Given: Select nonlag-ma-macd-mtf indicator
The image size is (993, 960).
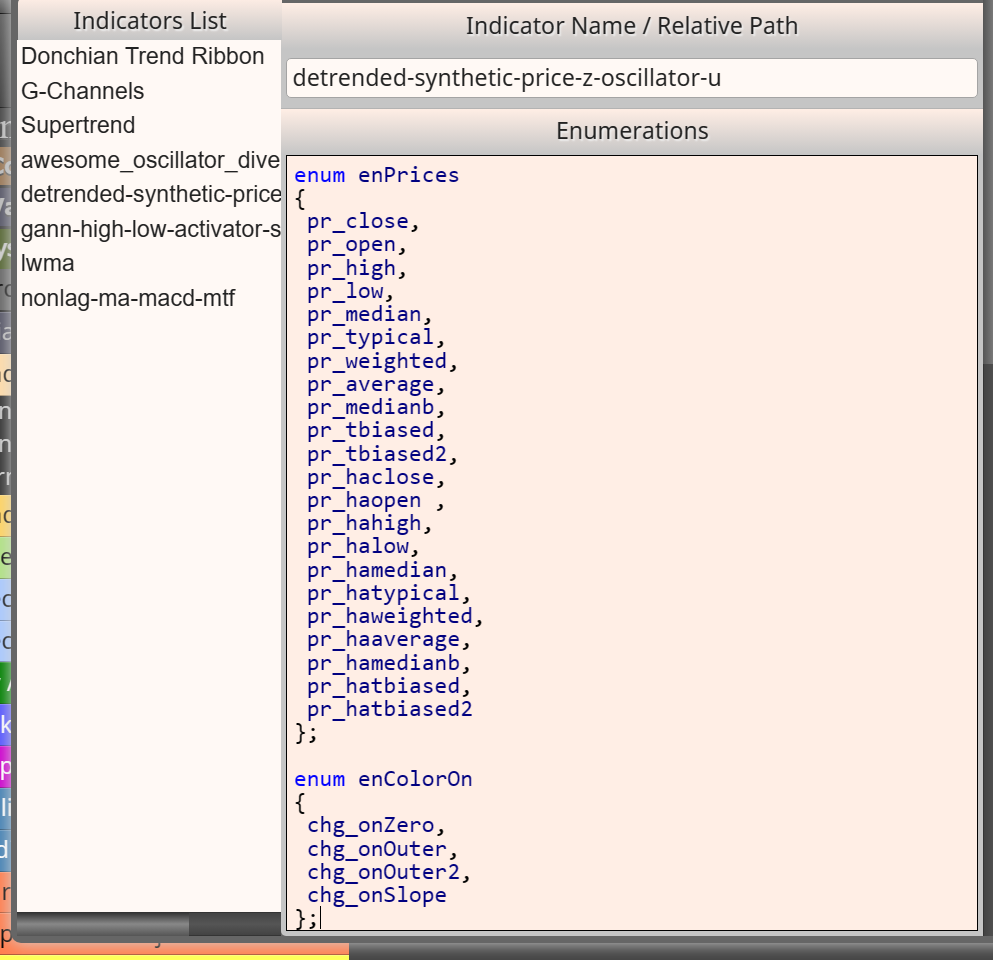Looking at the screenshot, I should click(128, 298).
